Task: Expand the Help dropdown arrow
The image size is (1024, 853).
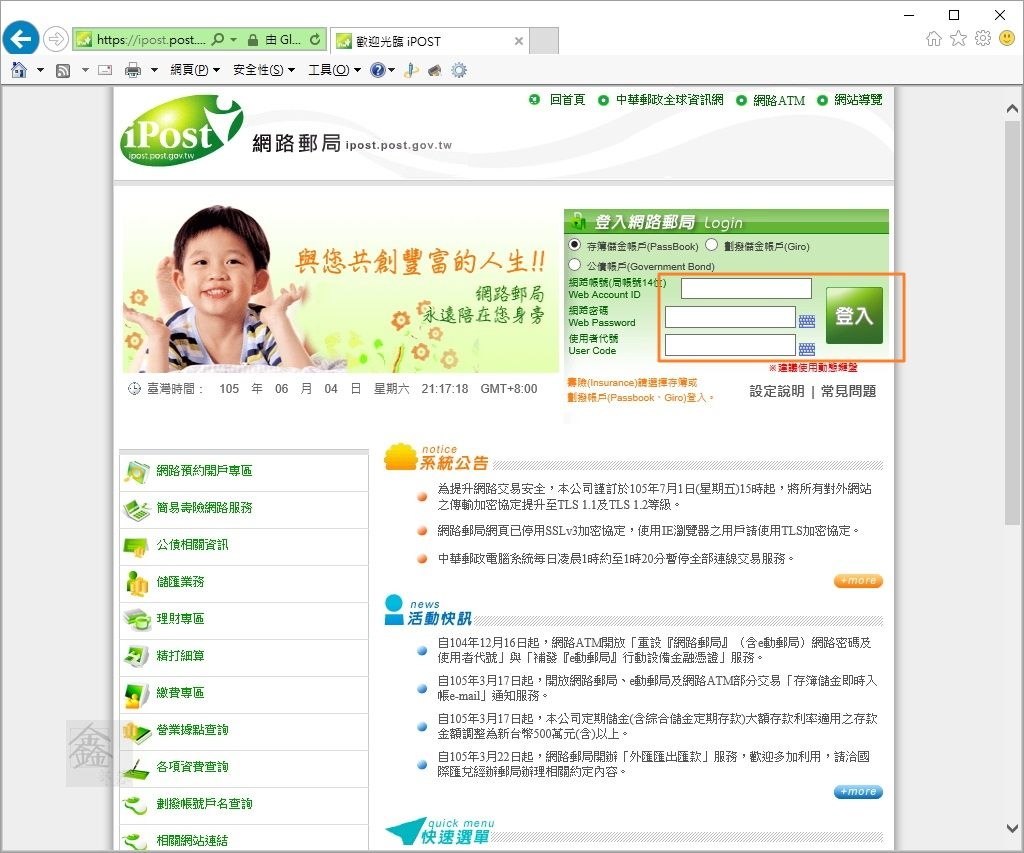Action: coord(392,70)
